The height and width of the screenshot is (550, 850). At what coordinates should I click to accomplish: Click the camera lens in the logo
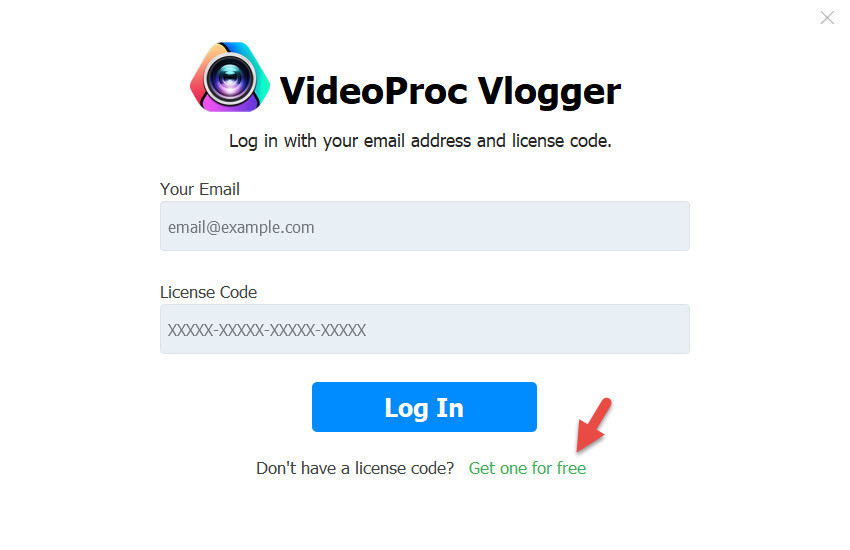(230, 79)
